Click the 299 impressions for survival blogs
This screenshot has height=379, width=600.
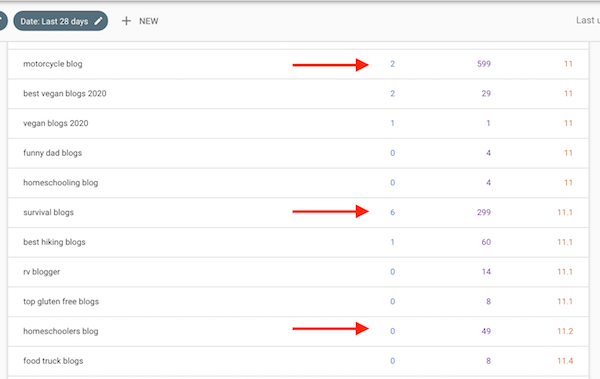point(484,212)
